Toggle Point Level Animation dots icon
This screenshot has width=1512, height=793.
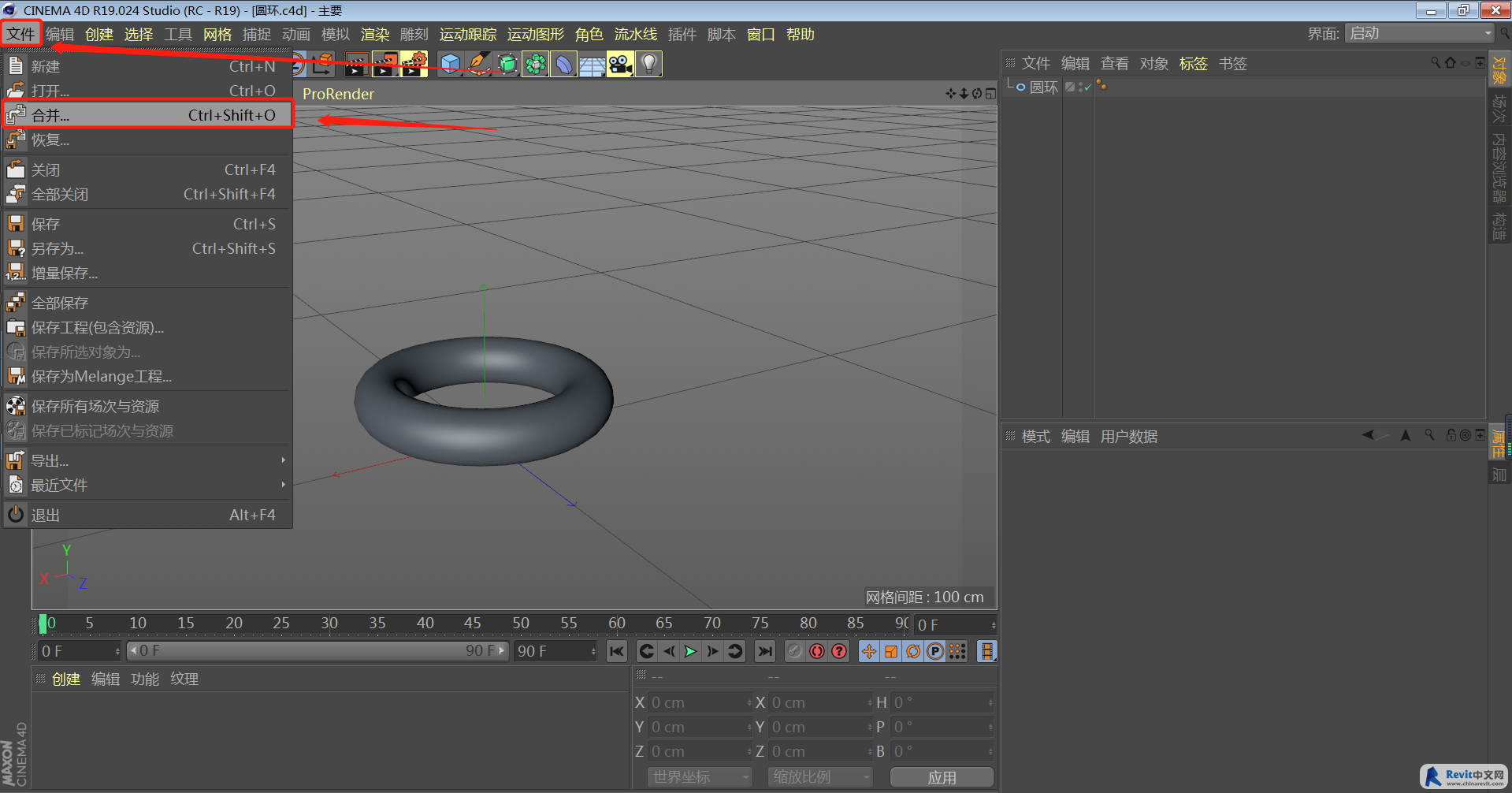click(x=957, y=651)
